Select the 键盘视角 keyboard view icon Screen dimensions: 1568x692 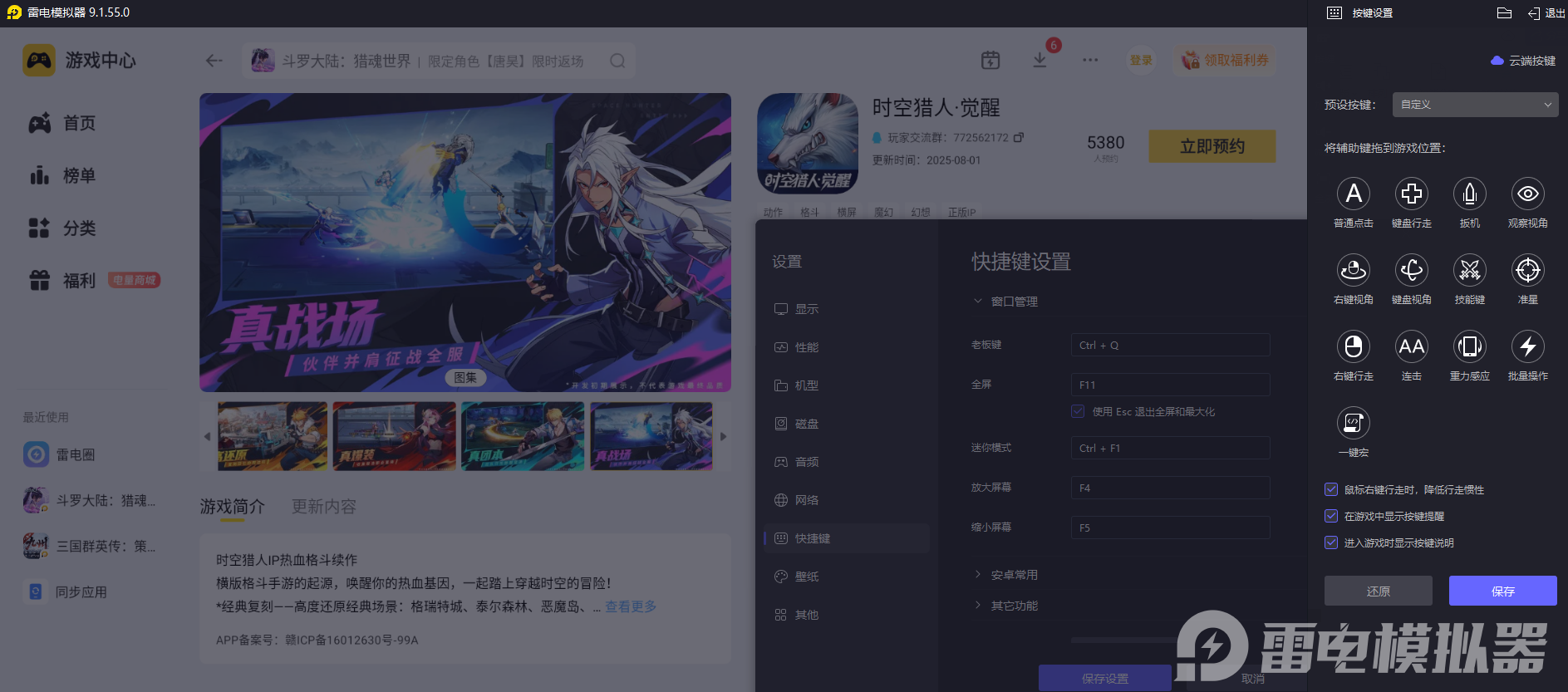tap(1411, 270)
